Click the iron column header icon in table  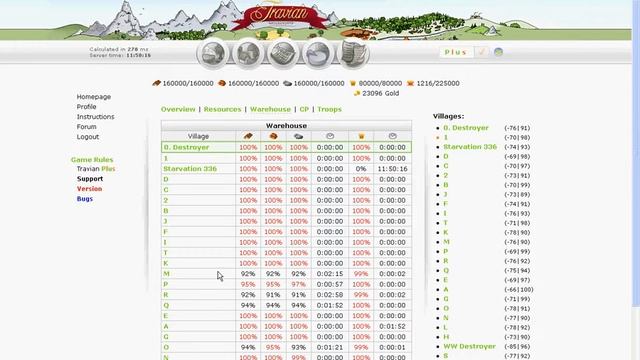click(298, 136)
